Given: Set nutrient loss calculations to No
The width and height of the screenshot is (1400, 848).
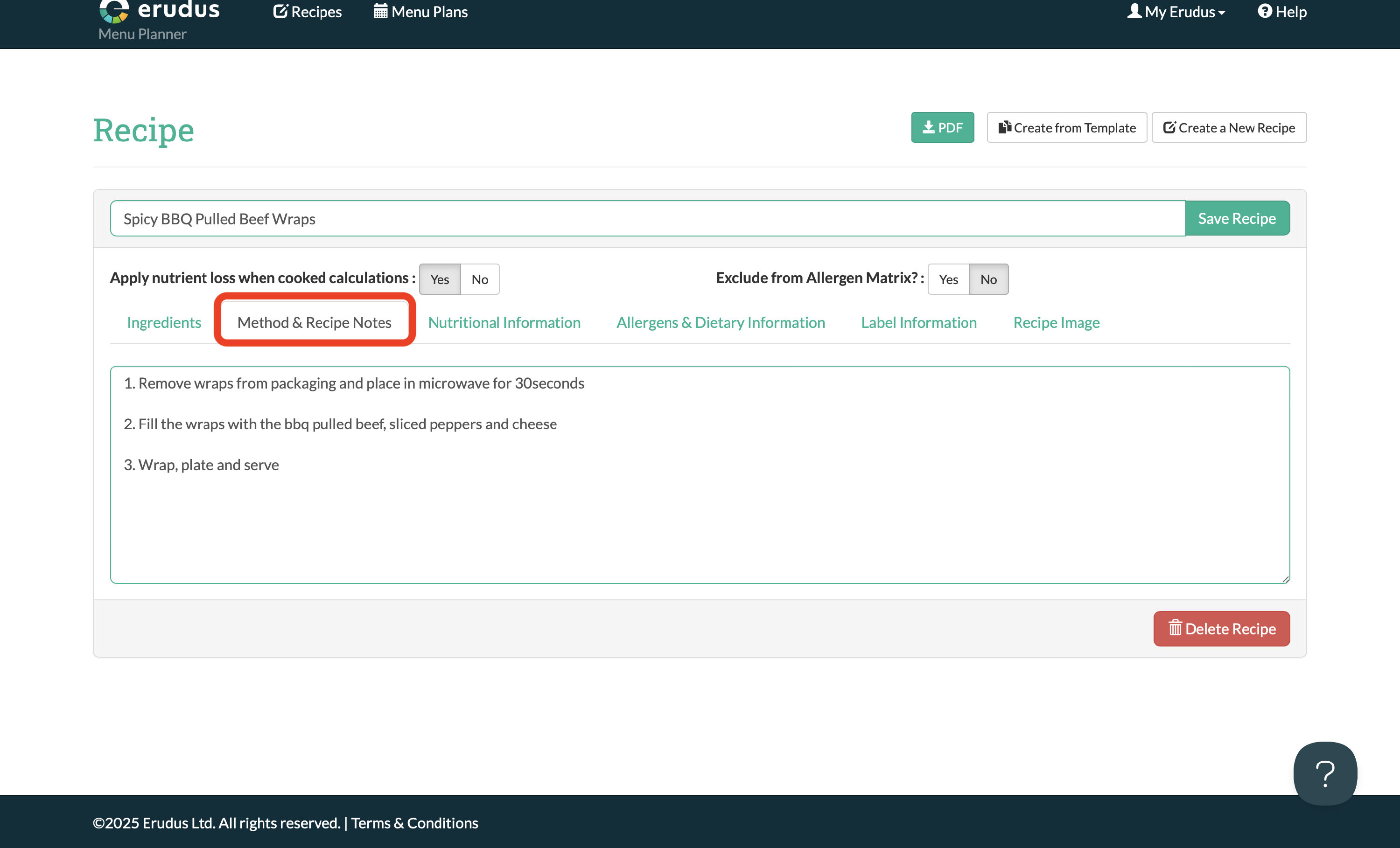Looking at the screenshot, I should point(480,279).
